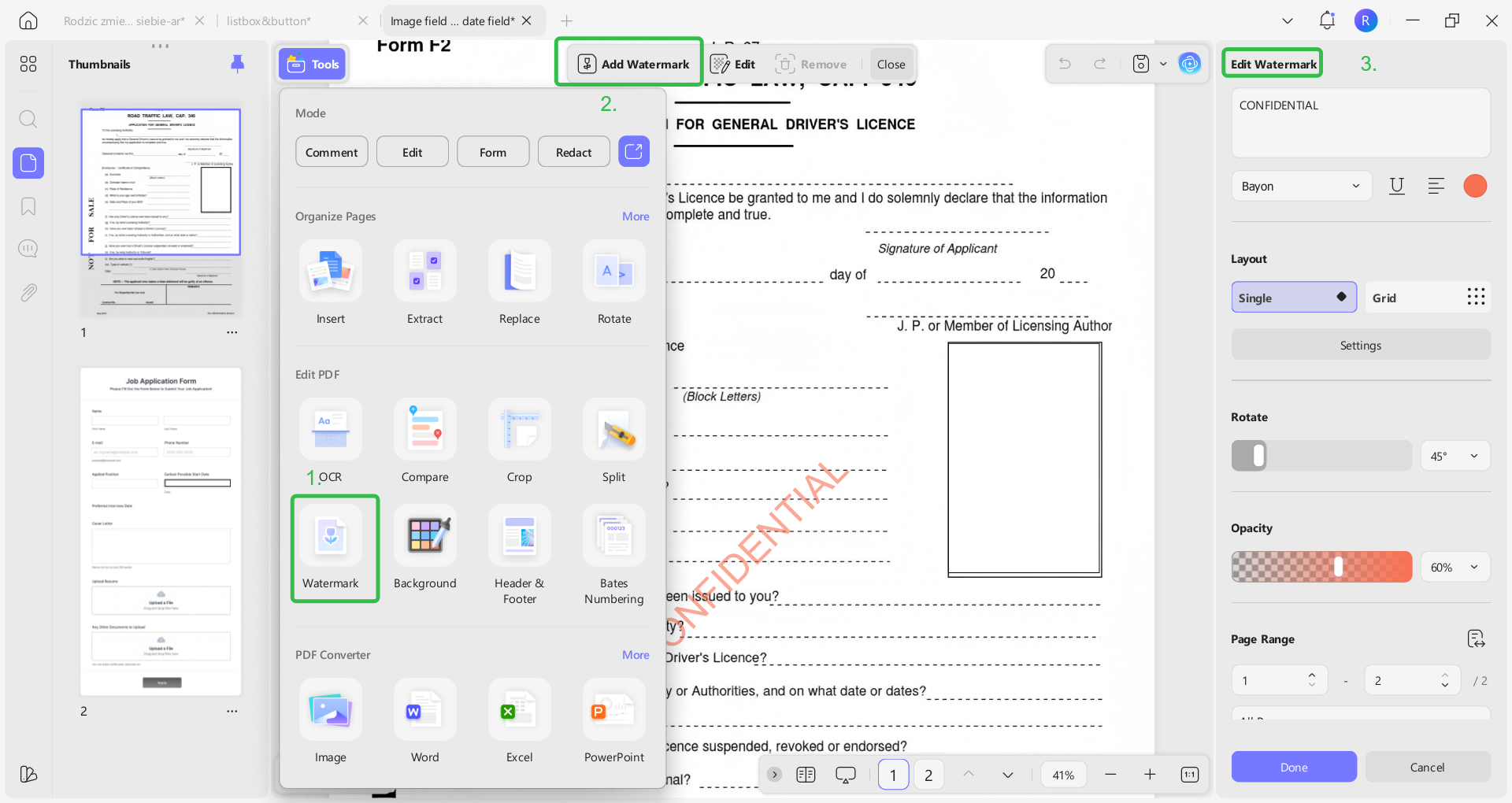1512x803 pixels.
Task: Open layout Settings
Action: 1361,345
